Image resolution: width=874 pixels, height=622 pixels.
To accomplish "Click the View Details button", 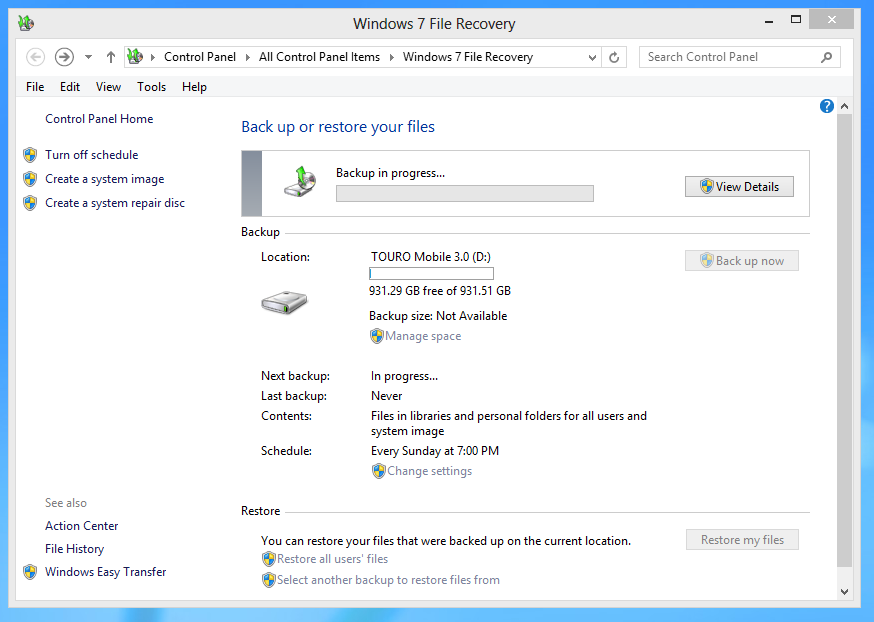I will (739, 187).
